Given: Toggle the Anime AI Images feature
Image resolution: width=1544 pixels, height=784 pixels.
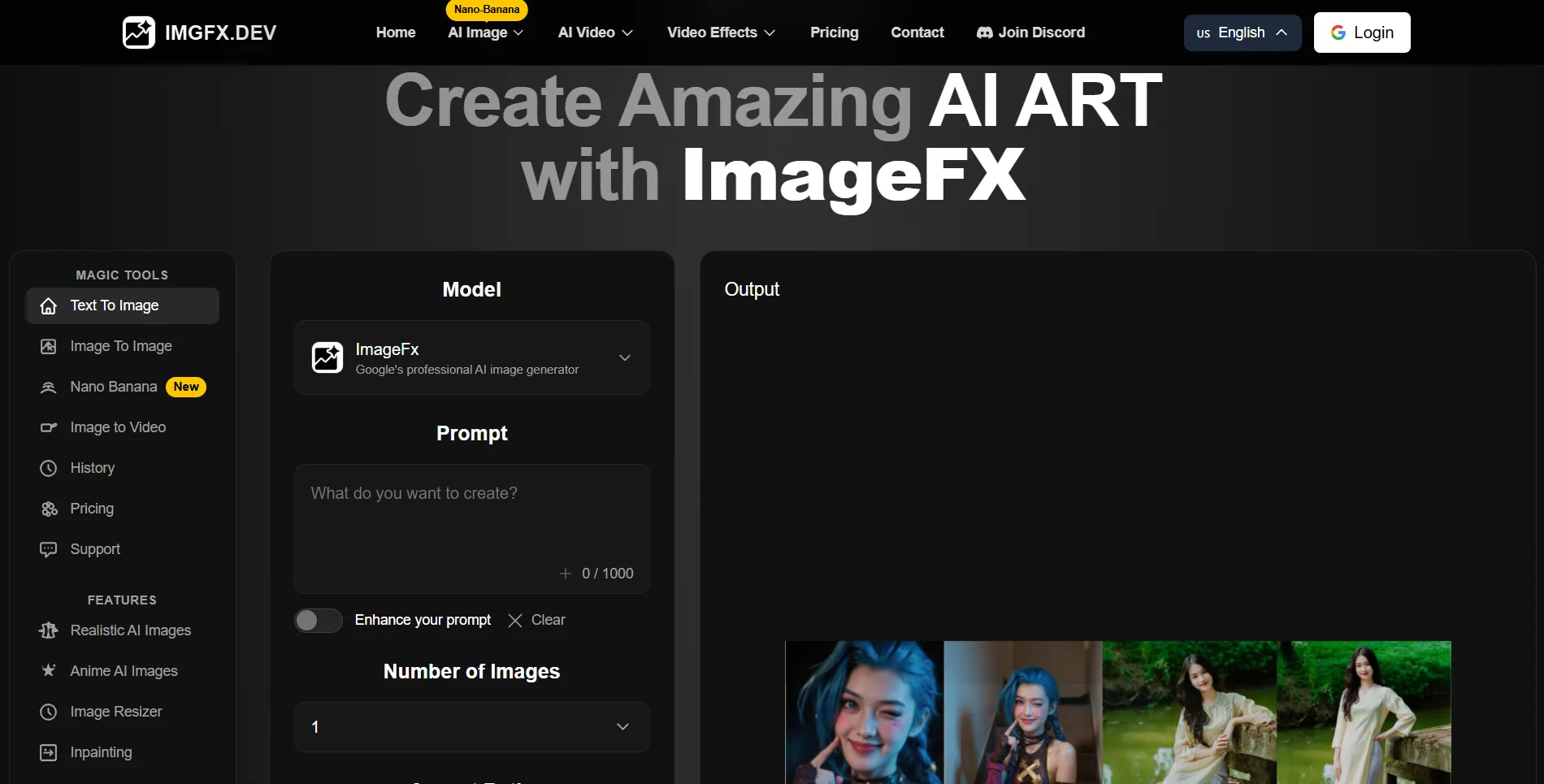Looking at the screenshot, I should 124,671.
